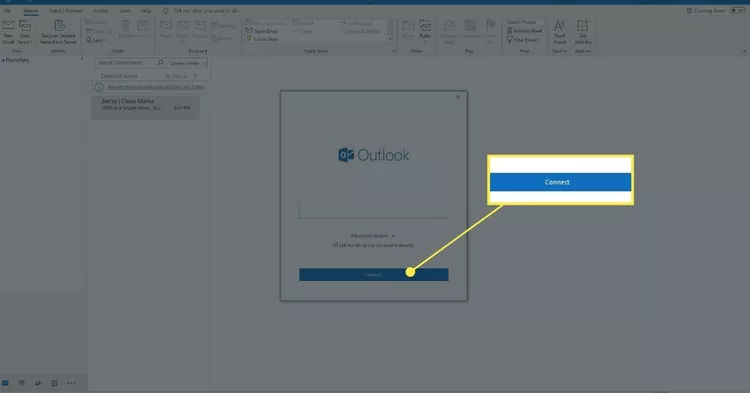Click the Connect button in the Outlook dialog
The width and height of the screenshot is (750, 393).
point(374,274)
